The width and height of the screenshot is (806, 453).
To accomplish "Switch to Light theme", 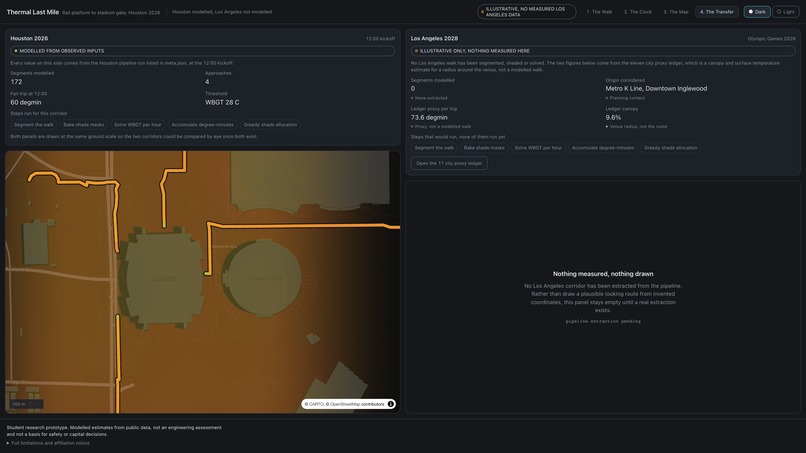I will pyautogui.click(x=785, y=12).
